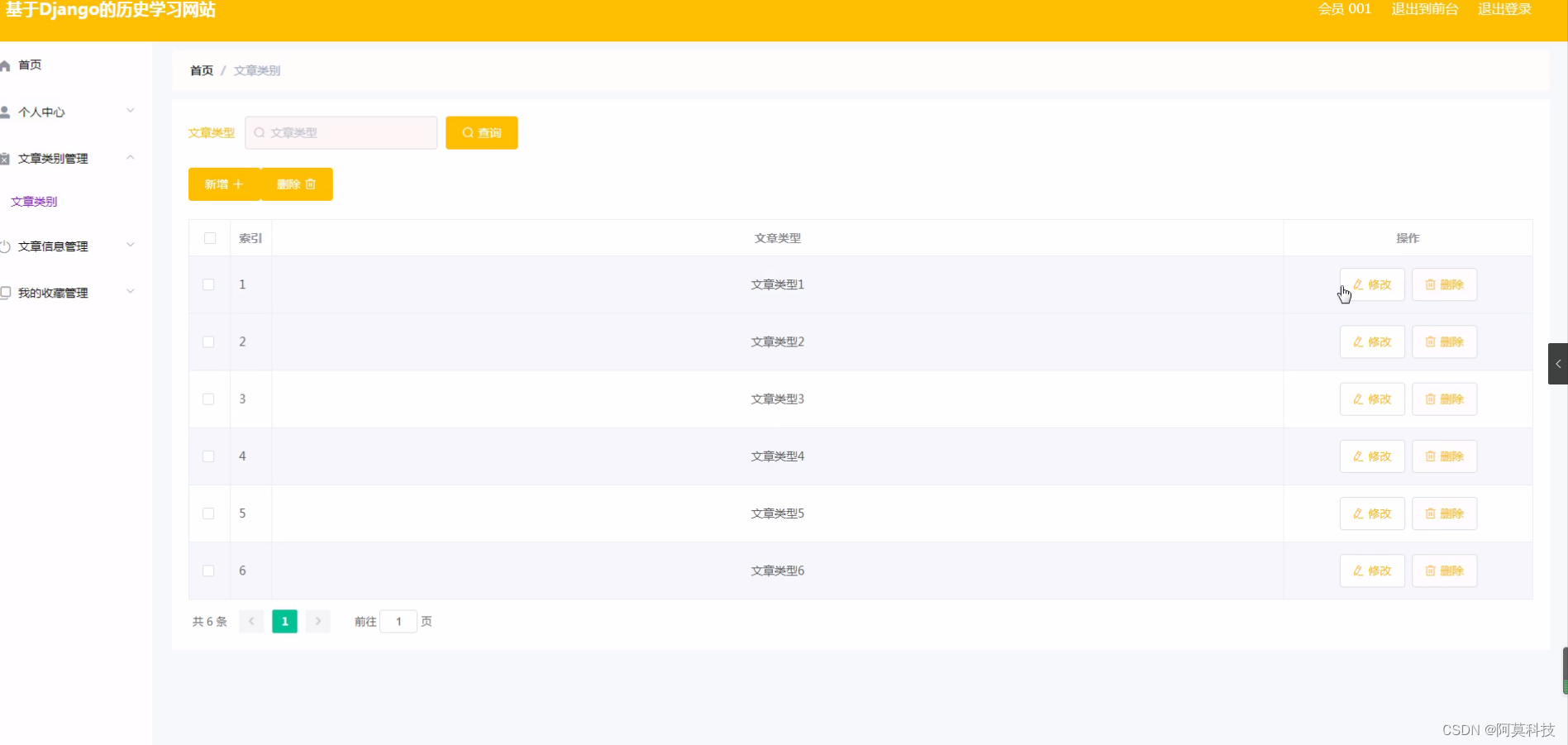Check the checkbox for row 4
The height and width of the screenshot is (745, 1568).
pos(208,456)
